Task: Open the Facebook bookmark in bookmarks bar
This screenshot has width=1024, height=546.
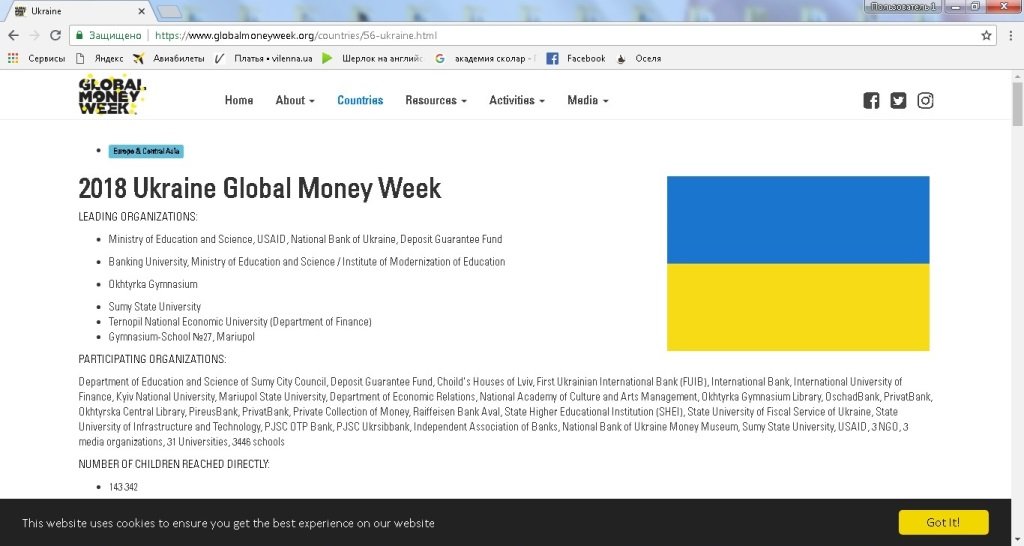Action: pos(575,58)
